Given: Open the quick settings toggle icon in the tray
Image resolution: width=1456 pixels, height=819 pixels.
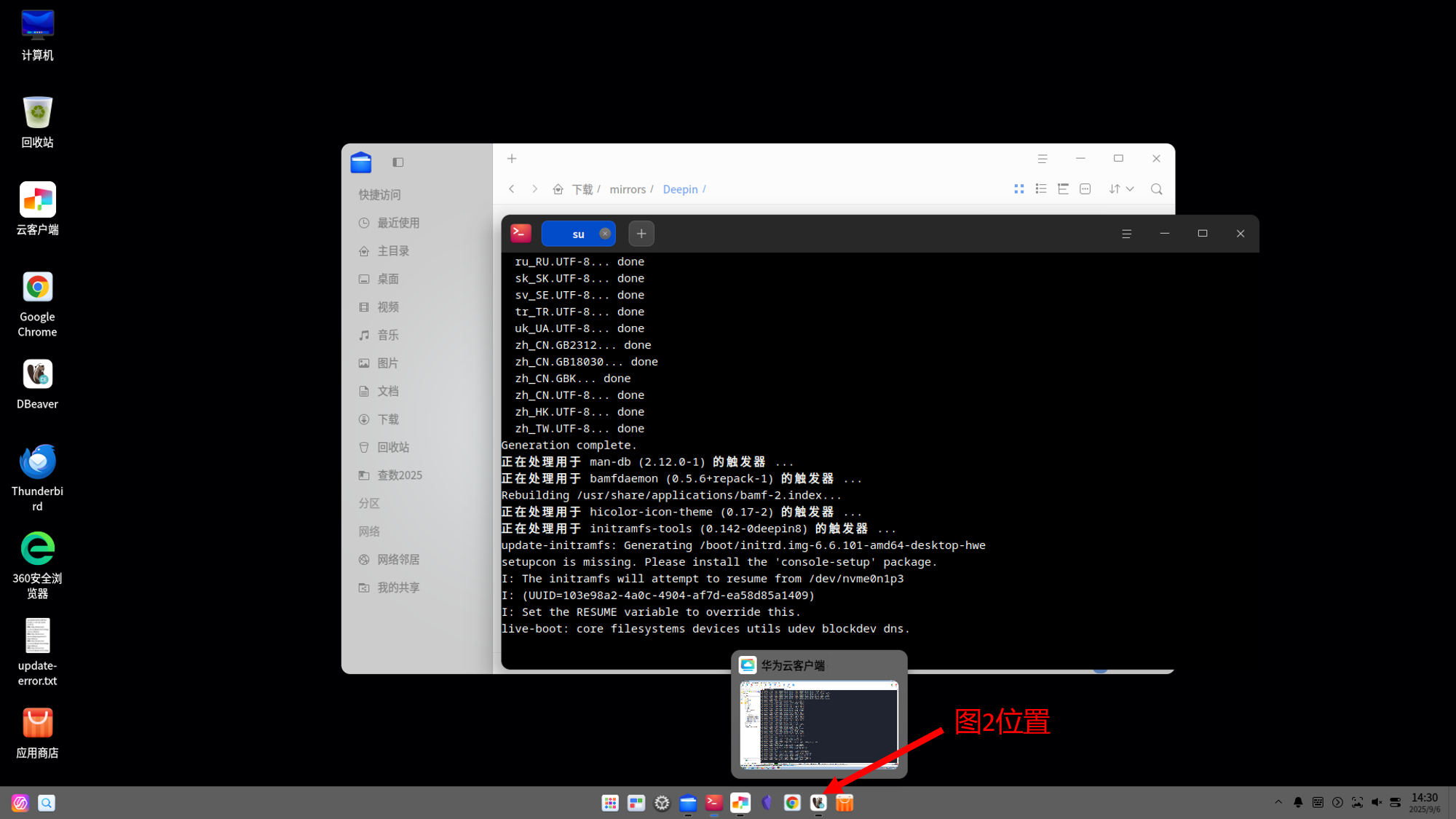Looking at the screenshot, I should tap(1396, 802).
